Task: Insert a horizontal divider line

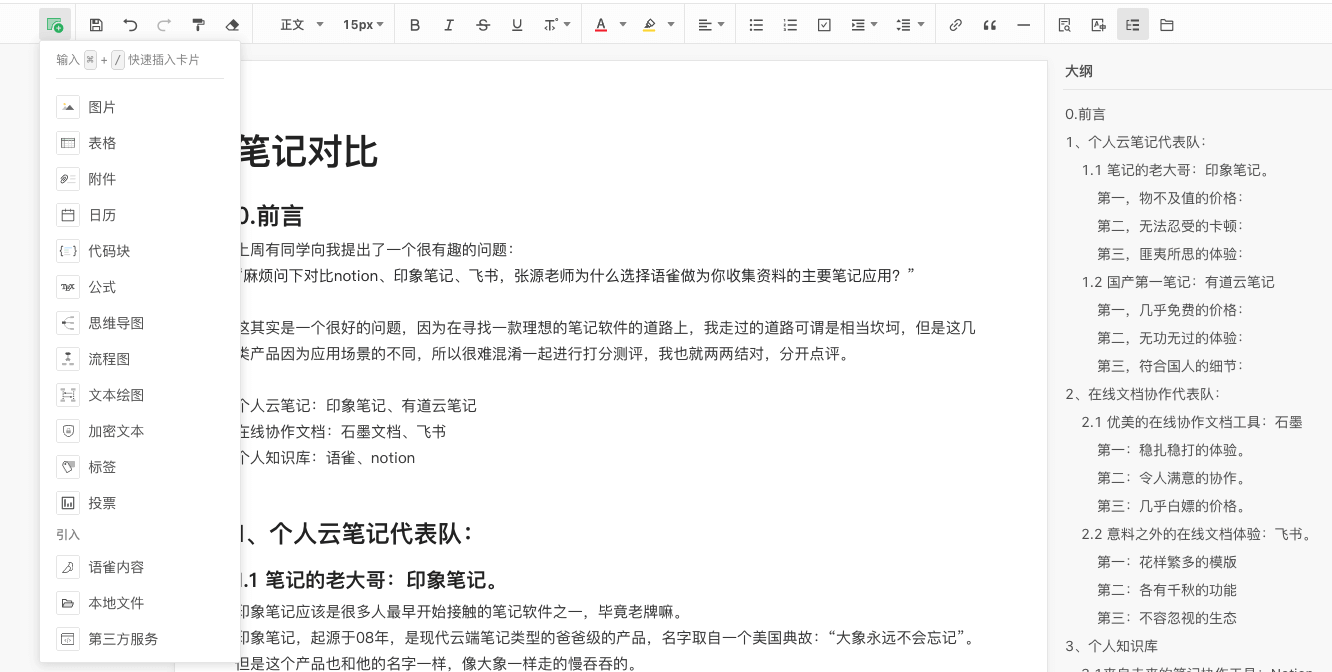Action: (1023, 25)
